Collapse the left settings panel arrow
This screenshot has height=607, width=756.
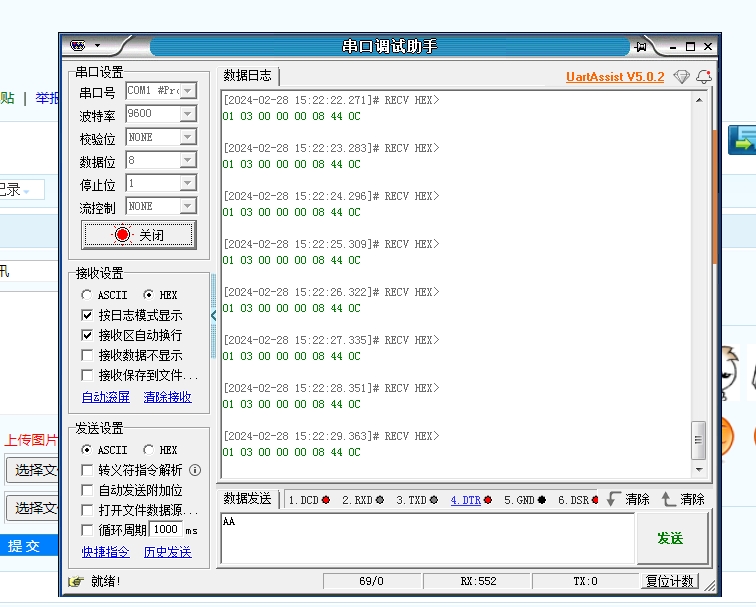(x=213, y=315)
